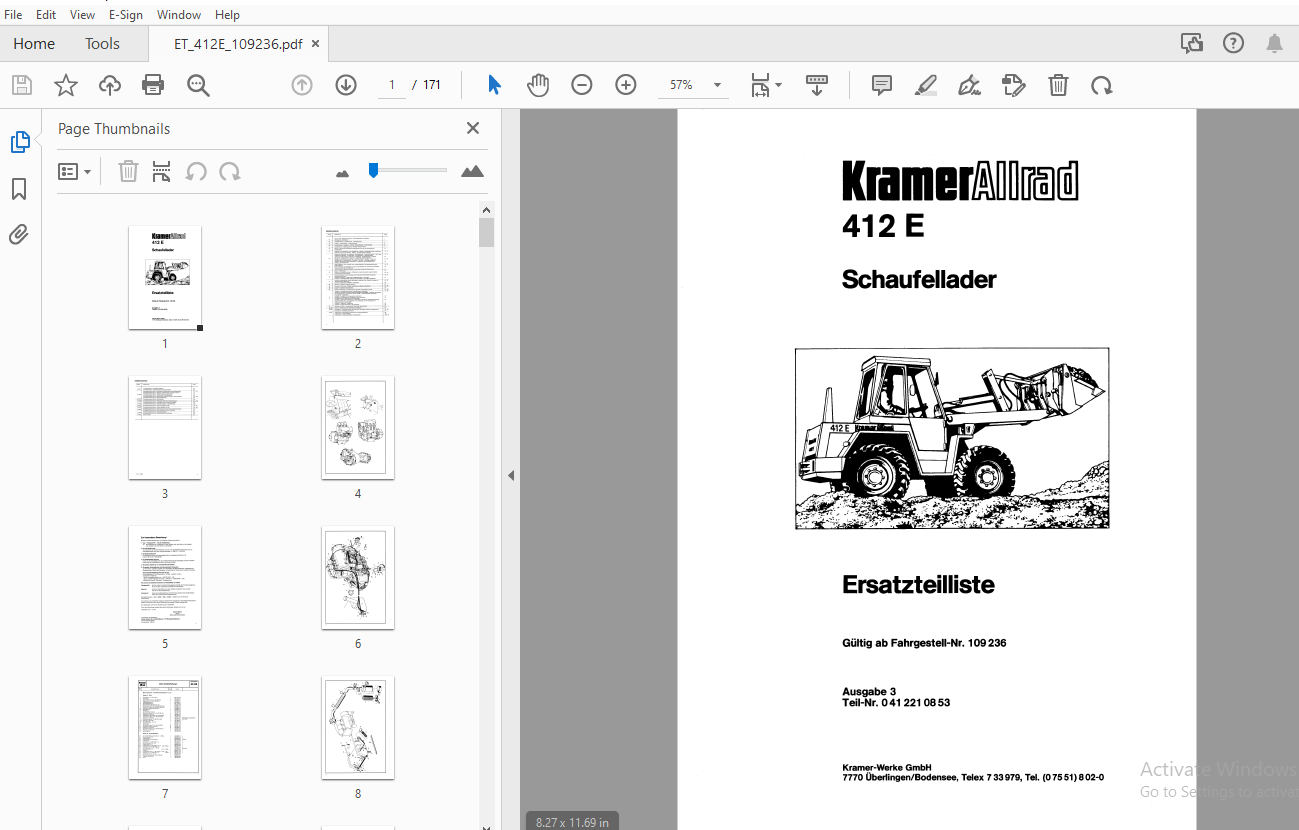1299x830 pixels.
Task: Click the page number input field
Action: click(x=392, y=85)
